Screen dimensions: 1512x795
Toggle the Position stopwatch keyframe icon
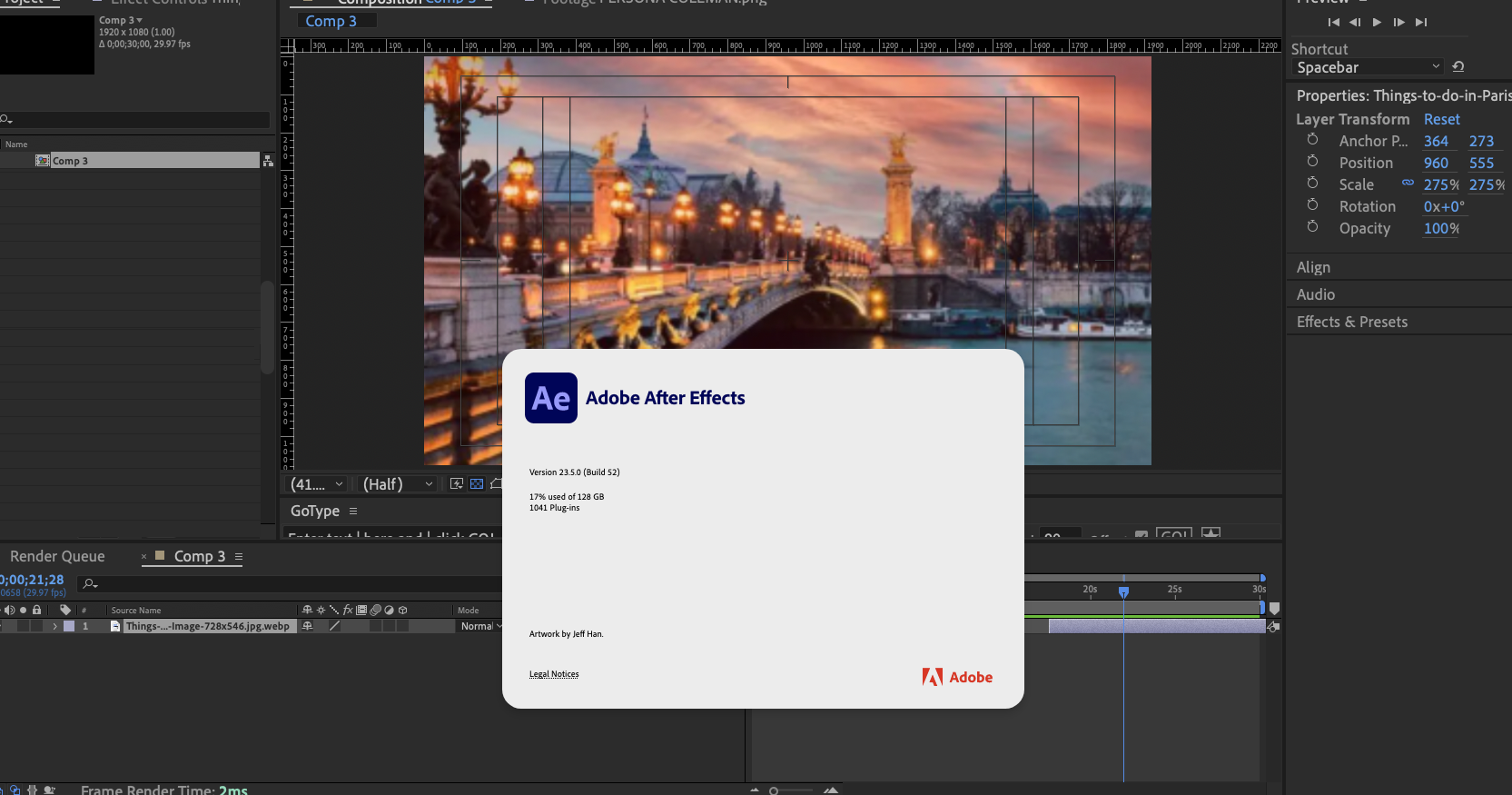click(1312, 162)
